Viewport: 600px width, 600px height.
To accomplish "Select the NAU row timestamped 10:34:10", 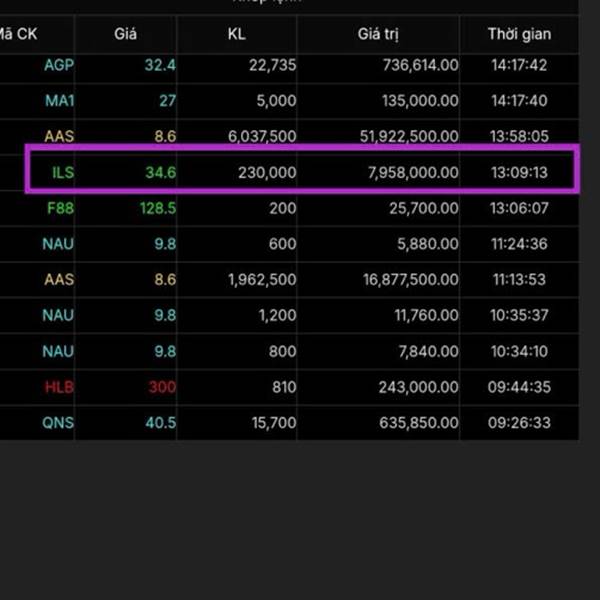I will (x=59, y=351).
